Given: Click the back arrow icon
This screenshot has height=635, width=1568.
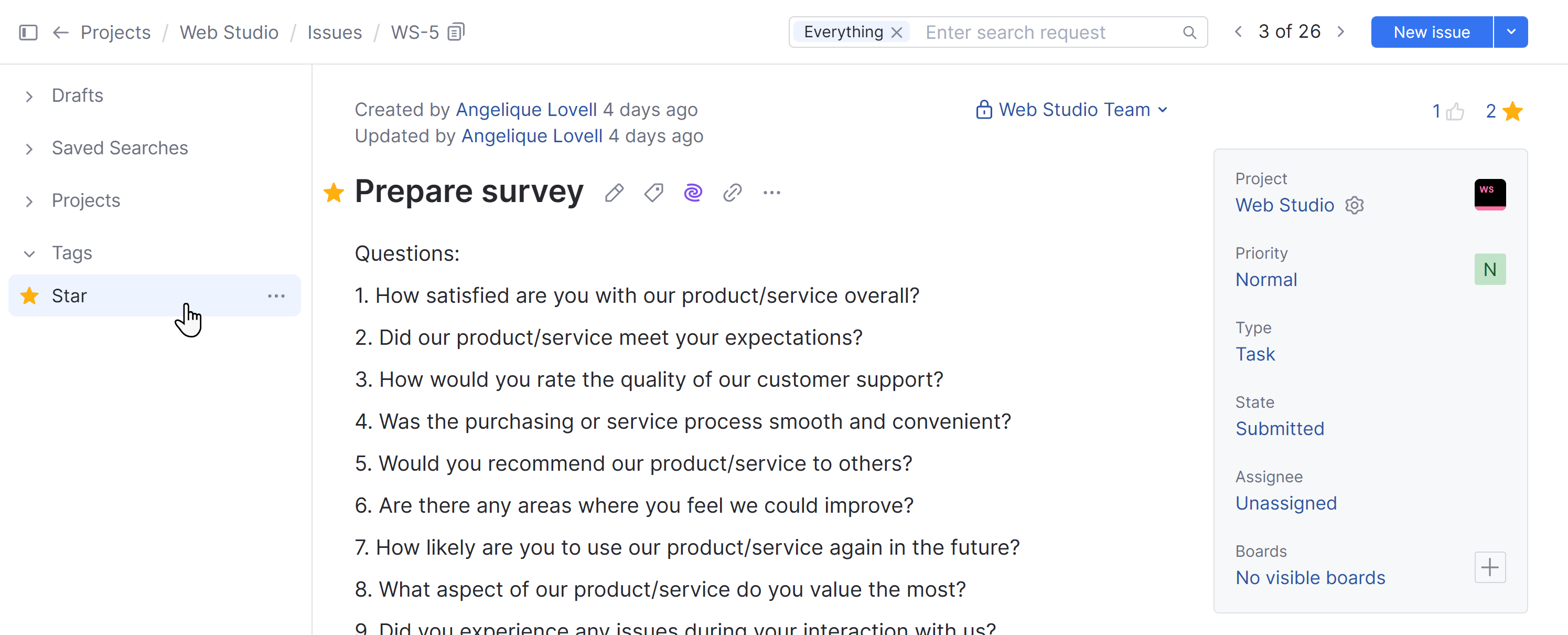Looking at the screenshot, I should tap(60, 33).
